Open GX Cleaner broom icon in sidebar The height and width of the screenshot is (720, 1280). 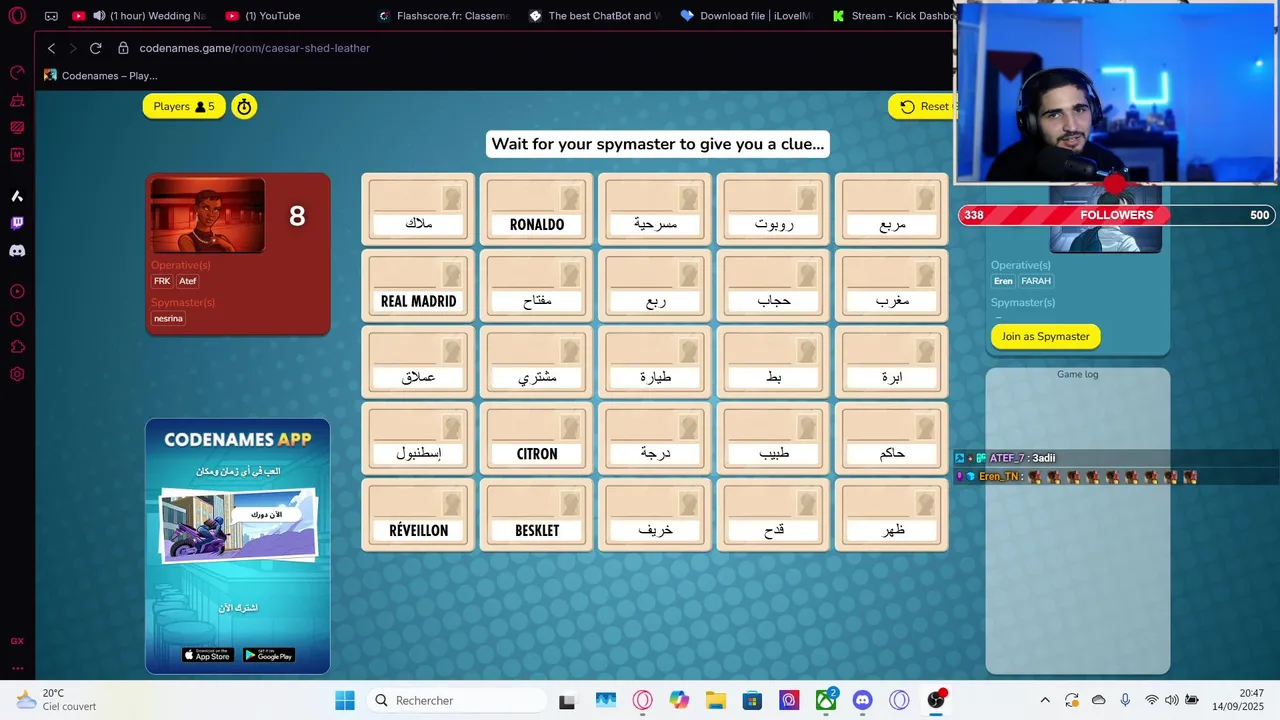[17, 100]
